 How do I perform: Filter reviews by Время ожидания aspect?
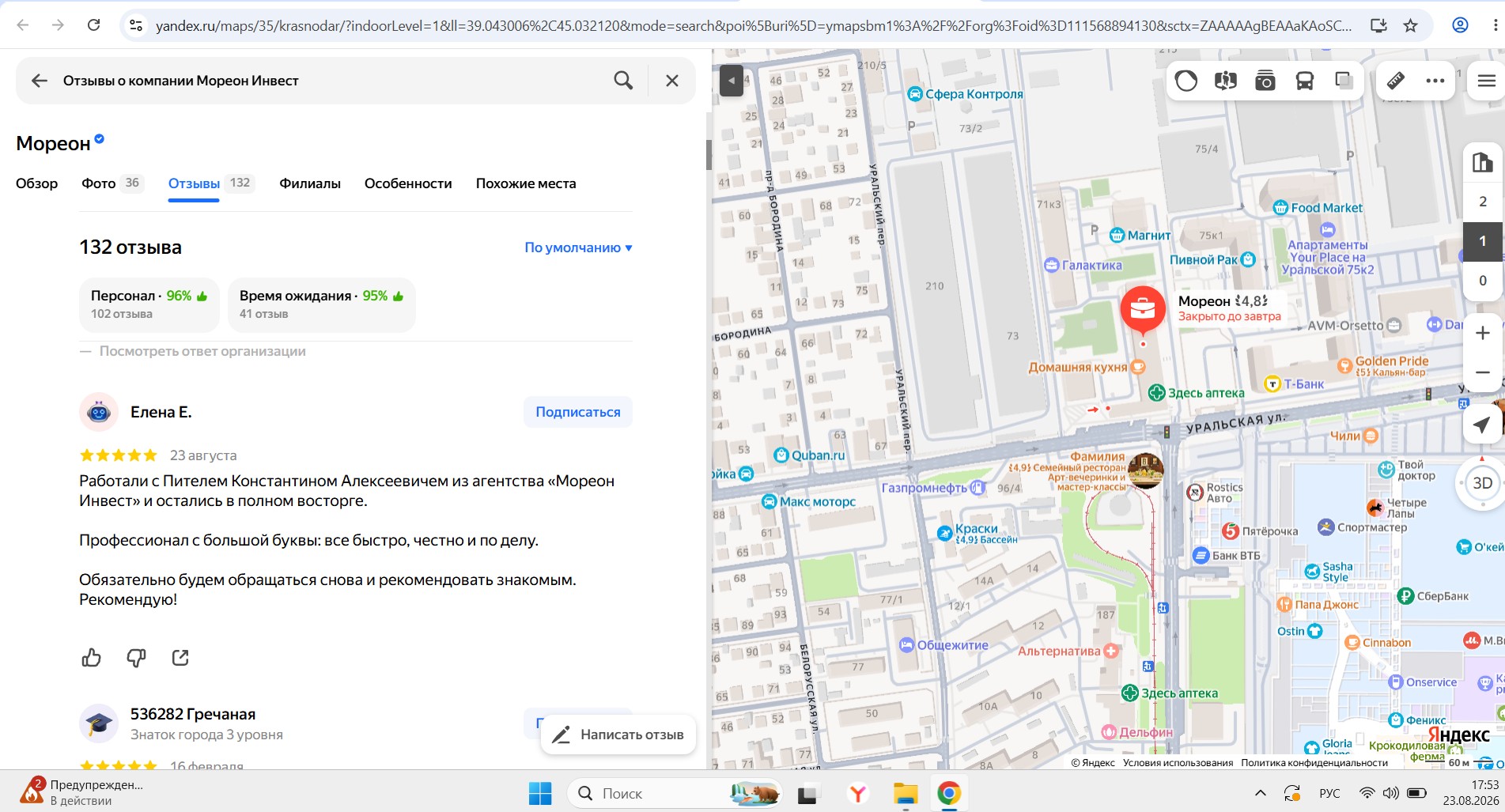tap(322, 304)
